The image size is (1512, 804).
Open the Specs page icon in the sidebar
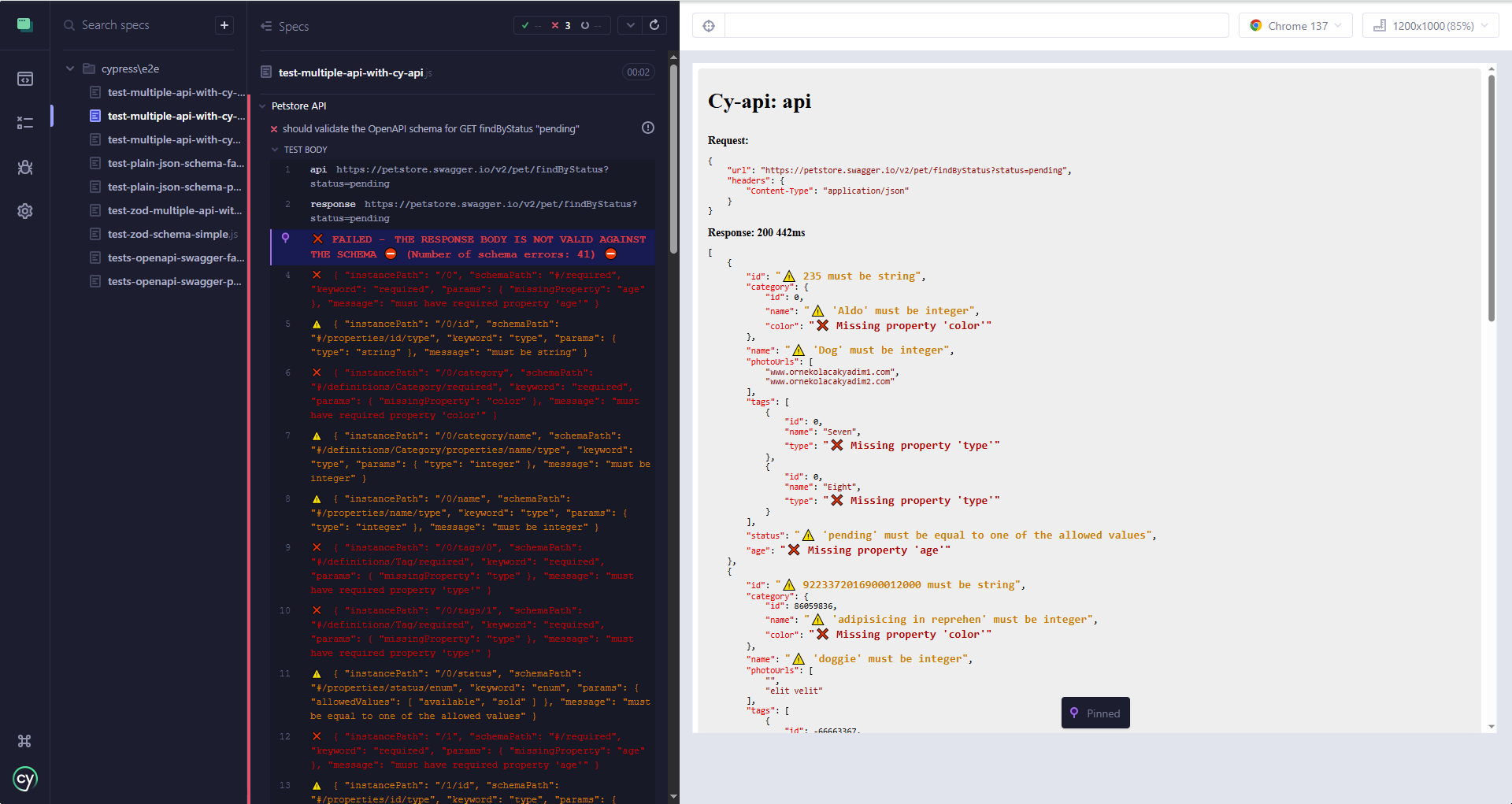click(x=25, y=79)
